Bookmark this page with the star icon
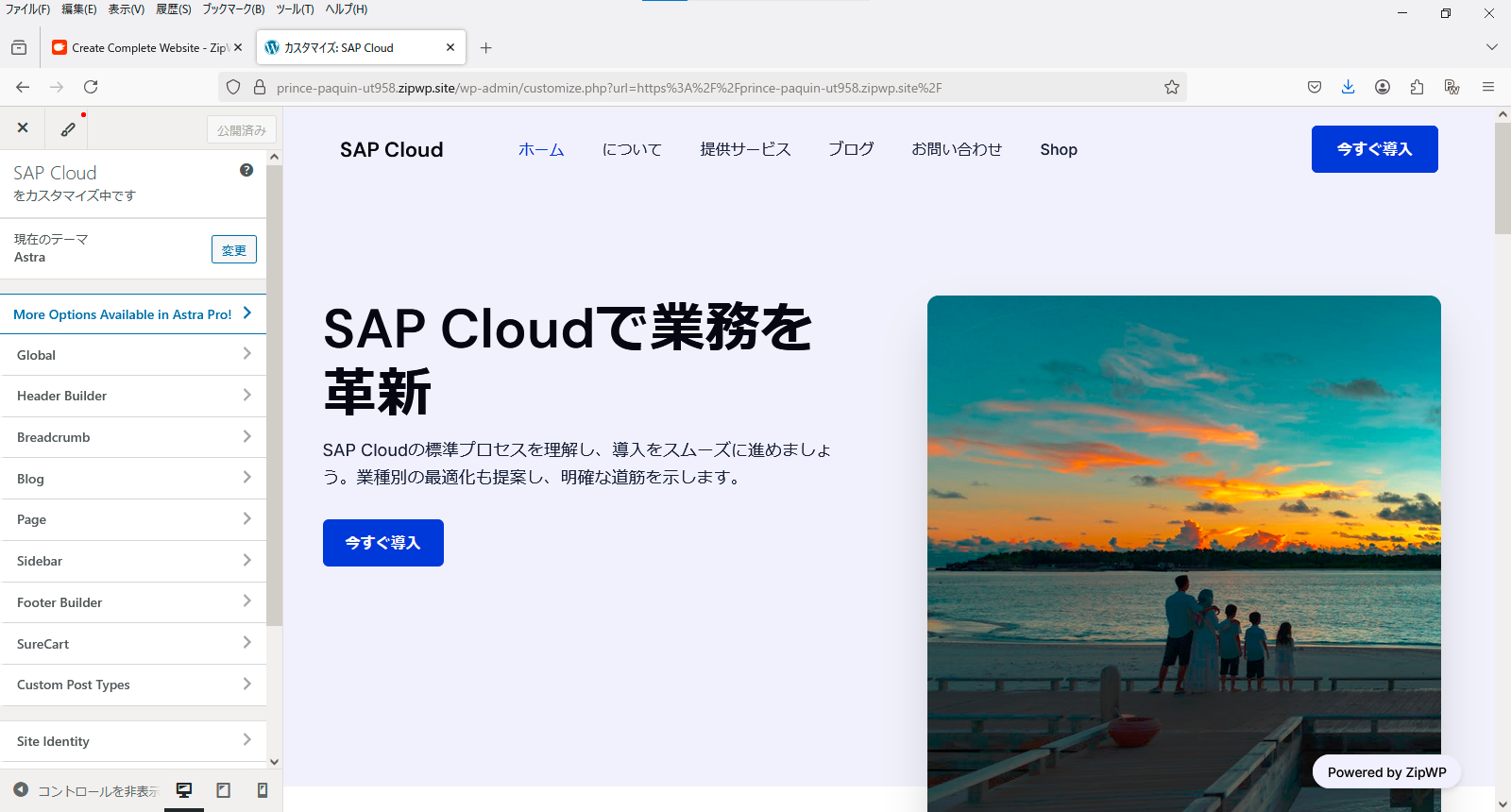 1172,87
